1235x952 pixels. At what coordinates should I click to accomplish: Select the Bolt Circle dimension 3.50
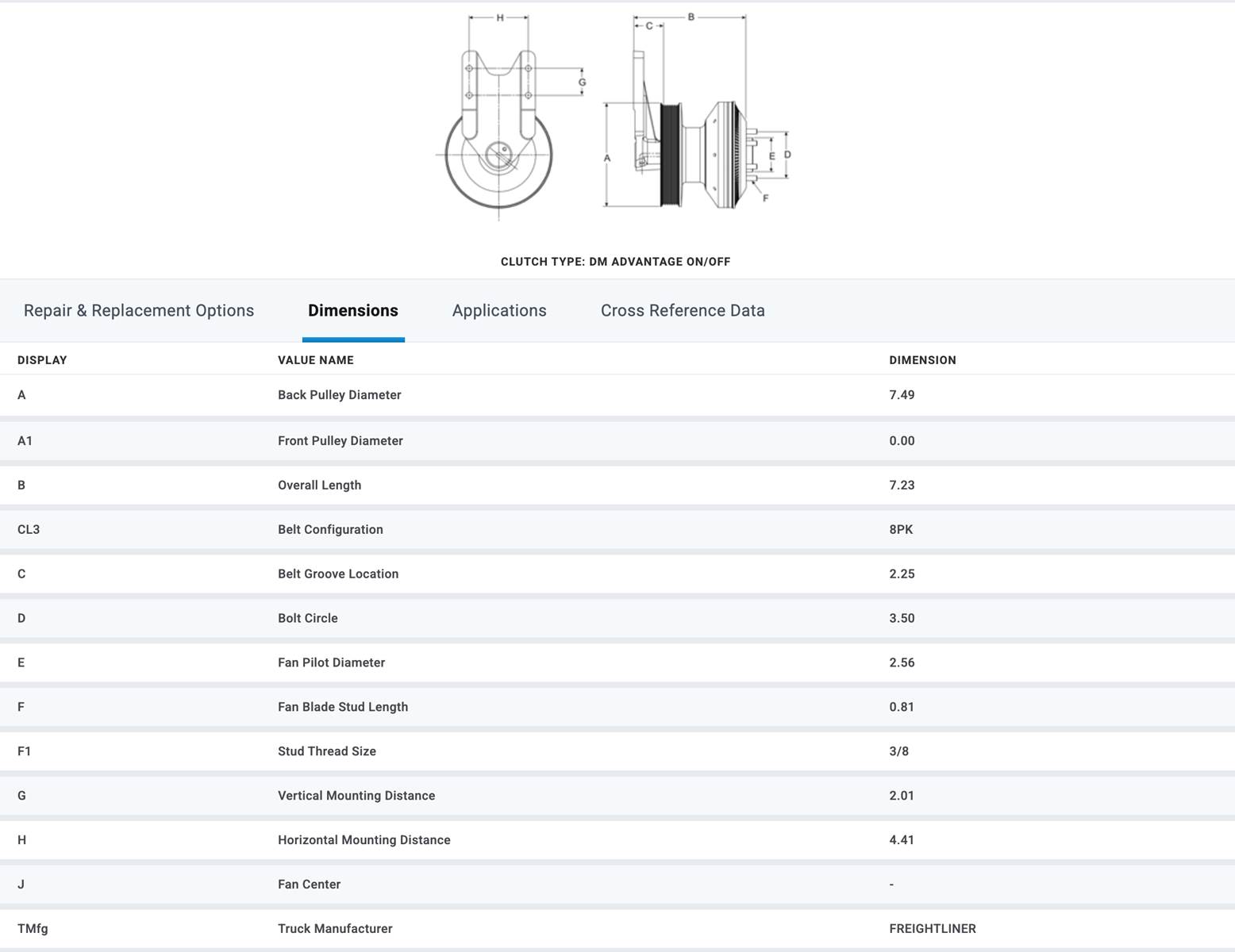point(902,619)
